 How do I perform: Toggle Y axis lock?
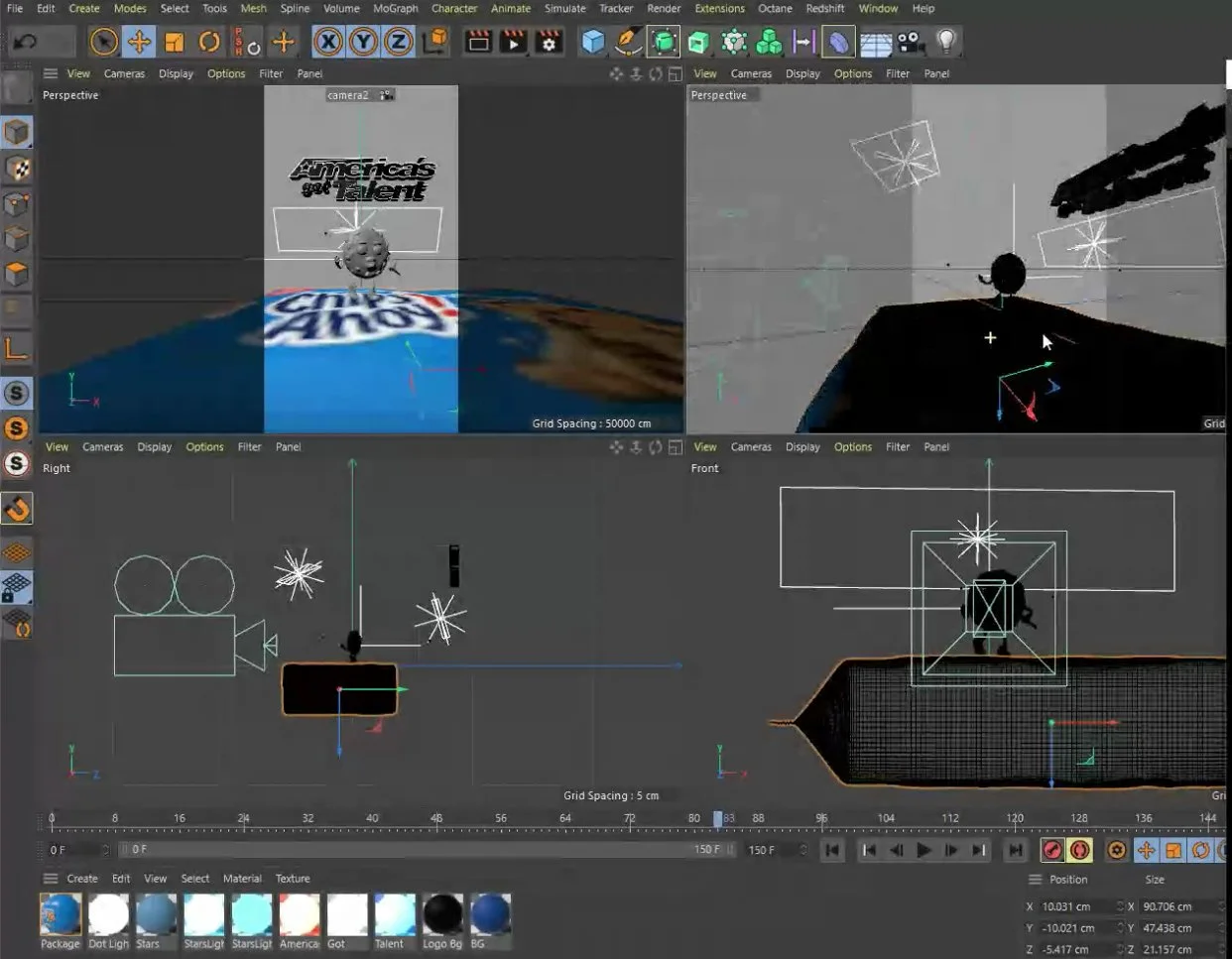(x=363, y=42)
